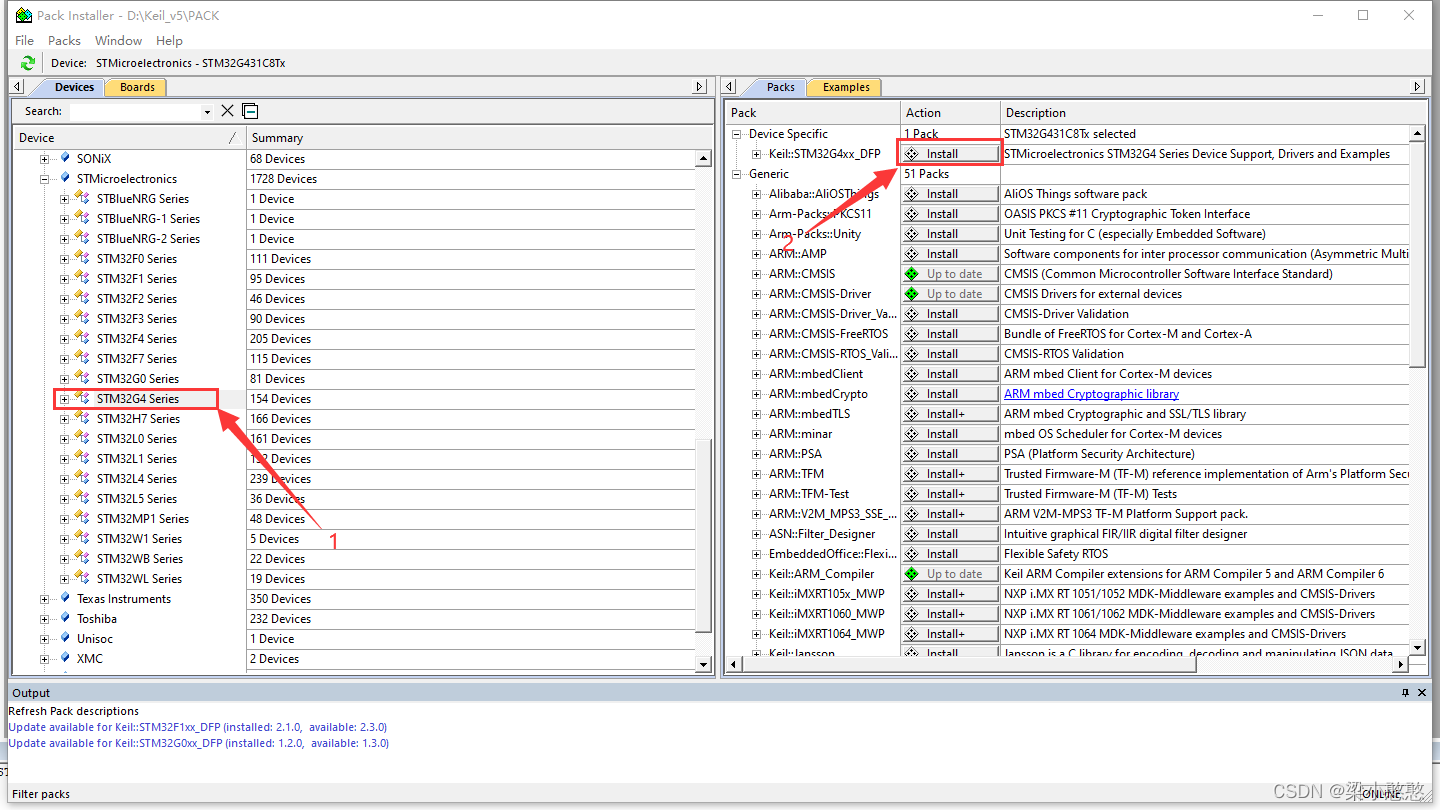Collapse the Device Specific pack group
The width and height of the screenshot is (1440, 810).
click(x=738, y=134)
